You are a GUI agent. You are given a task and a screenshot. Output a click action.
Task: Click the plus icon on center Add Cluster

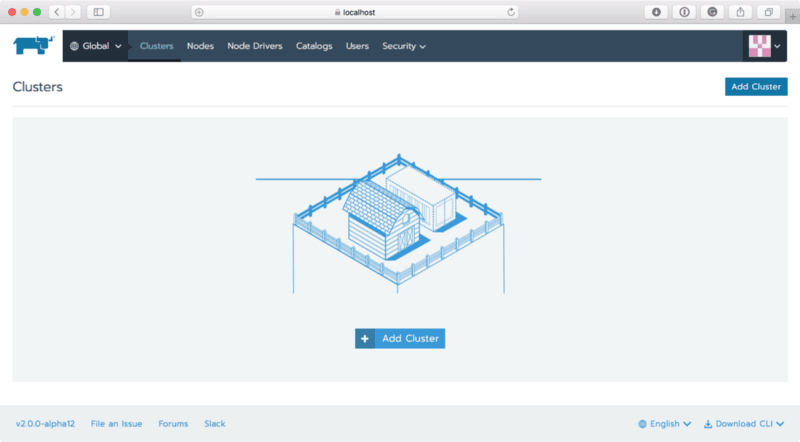(x=365, y=339)
